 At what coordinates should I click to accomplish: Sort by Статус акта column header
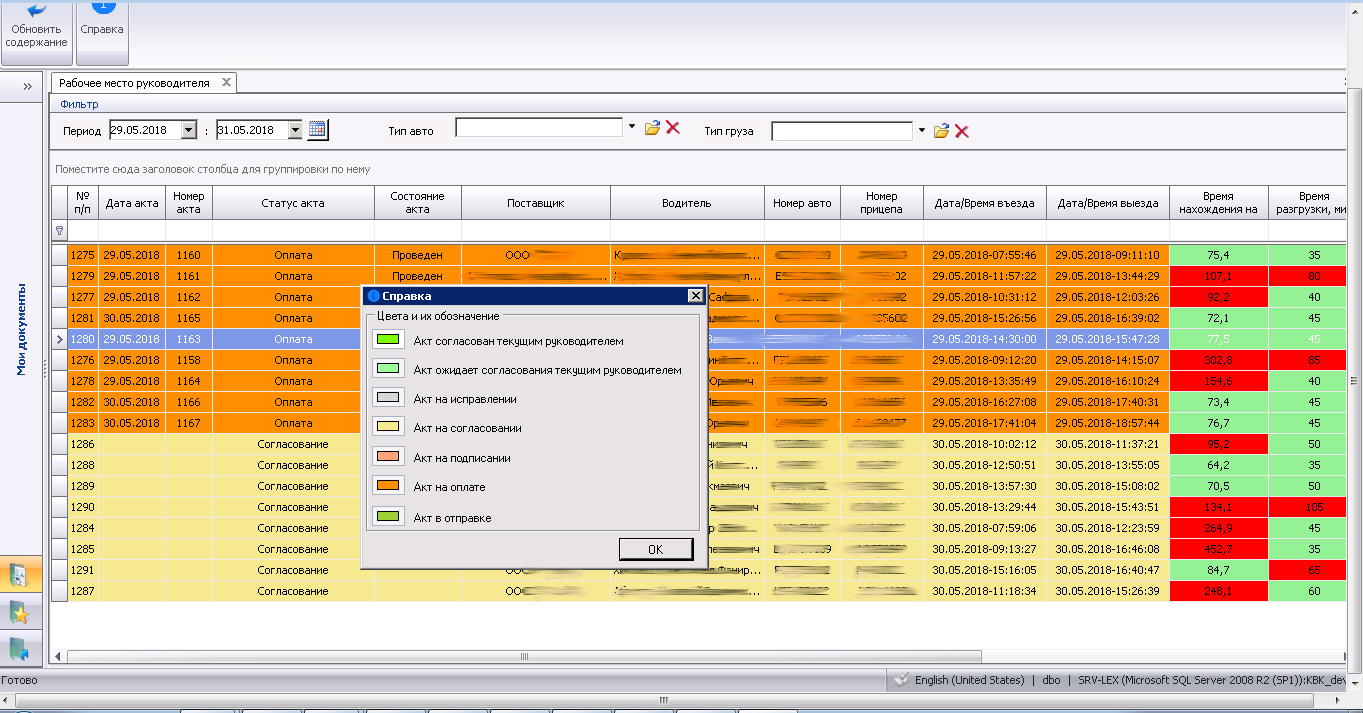click(293, 203)
